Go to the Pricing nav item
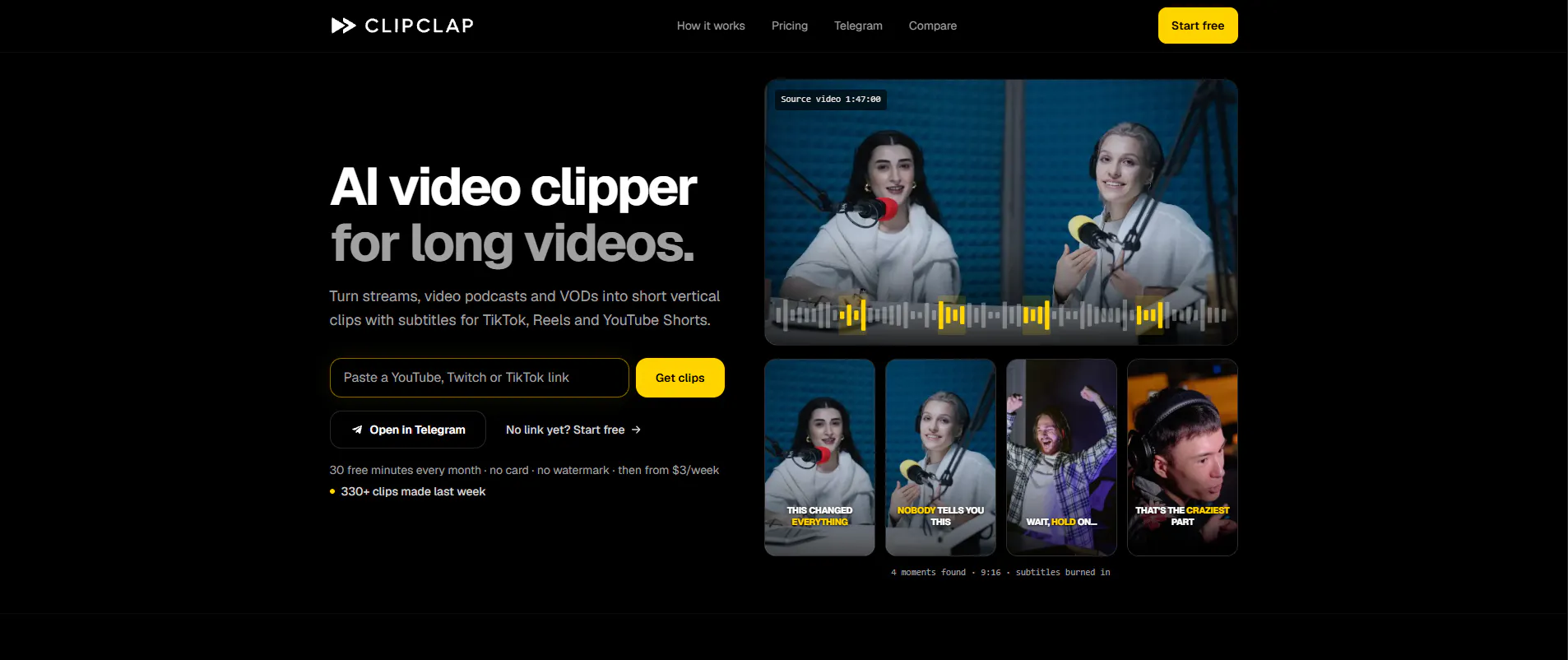Image resolution: width=1568 pixels, height=660 pixels. point(790,26)
